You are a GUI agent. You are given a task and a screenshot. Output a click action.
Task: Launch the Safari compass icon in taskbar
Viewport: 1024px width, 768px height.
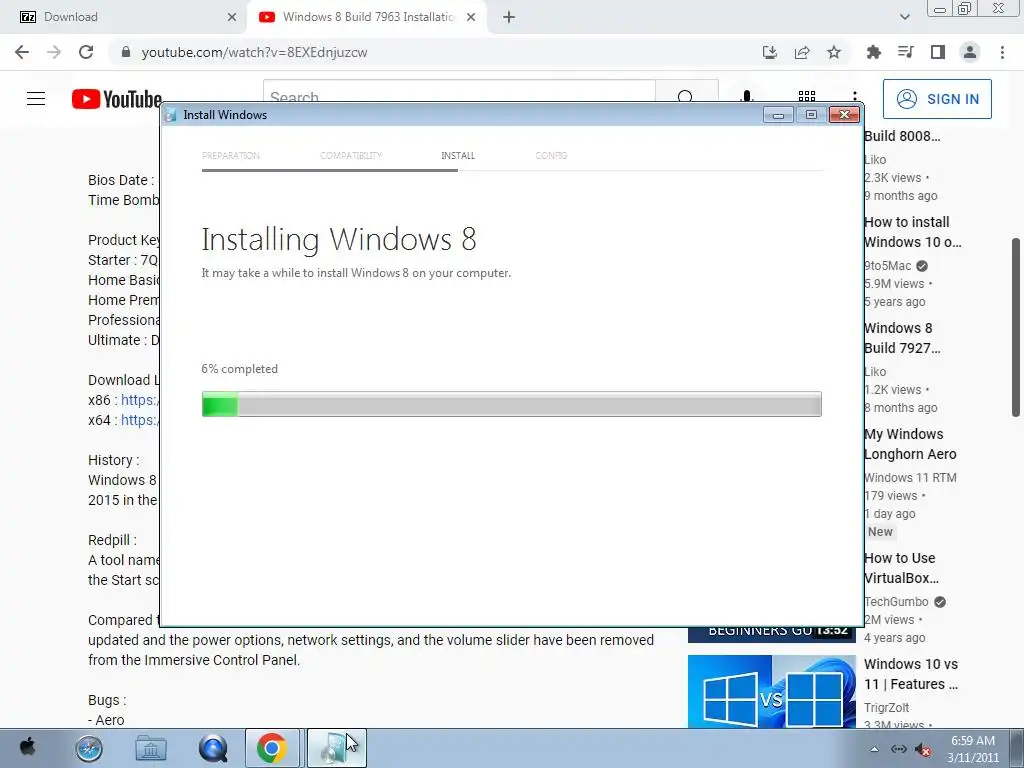coord(89,748)
